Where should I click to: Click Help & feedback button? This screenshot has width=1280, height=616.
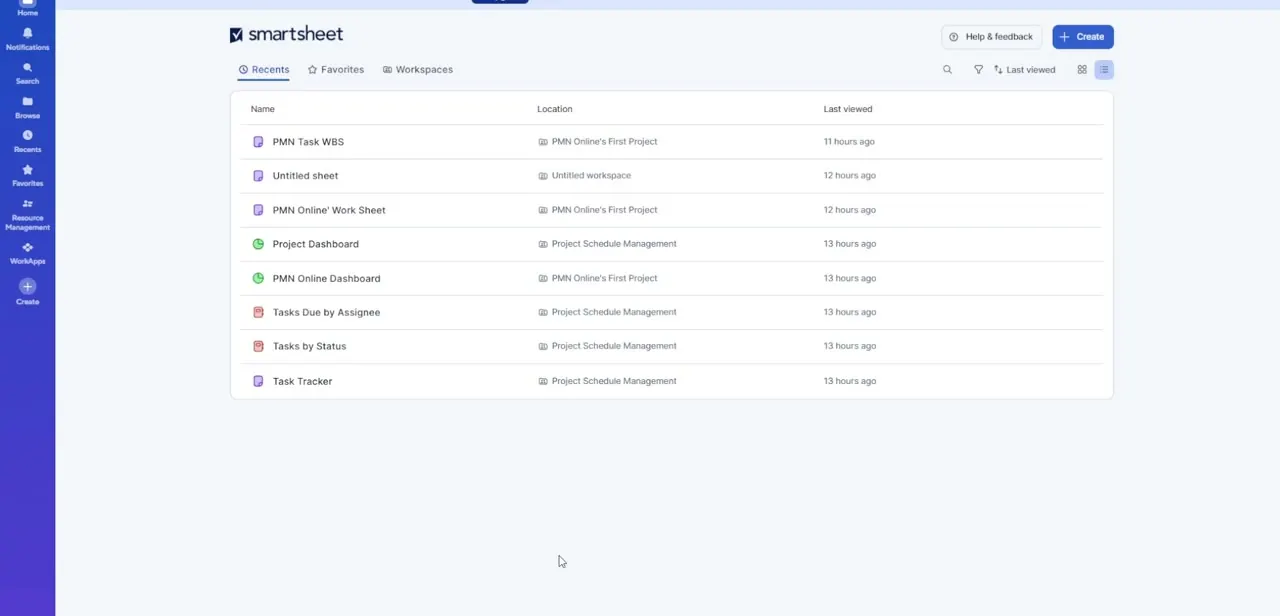991,37
